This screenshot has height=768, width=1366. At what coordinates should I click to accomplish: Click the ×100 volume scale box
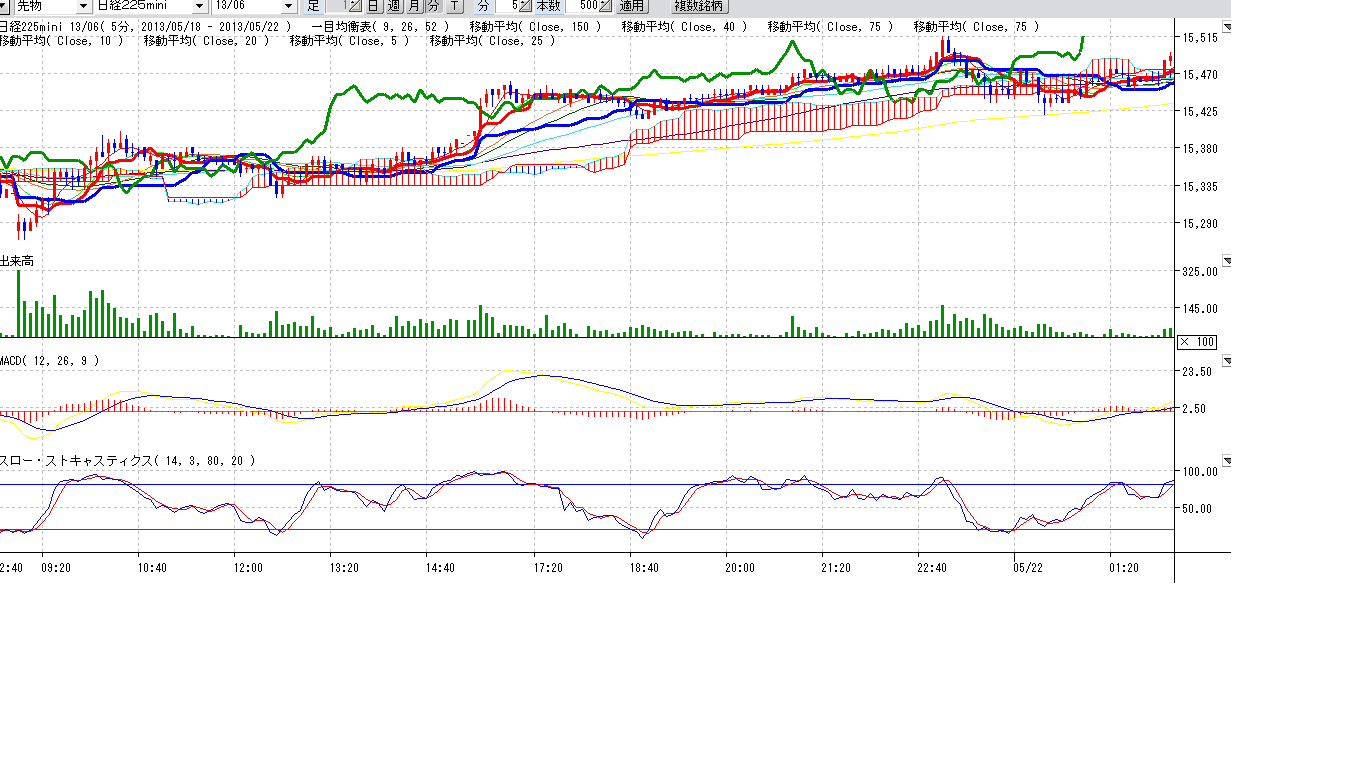pyautogui.click(x=1196, y=342)
